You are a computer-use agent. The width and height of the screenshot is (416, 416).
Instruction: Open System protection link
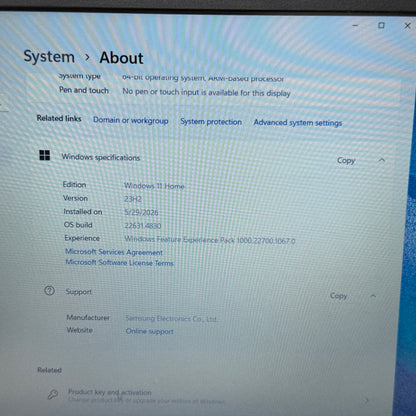pyautogui.click(x=211, y=122)
